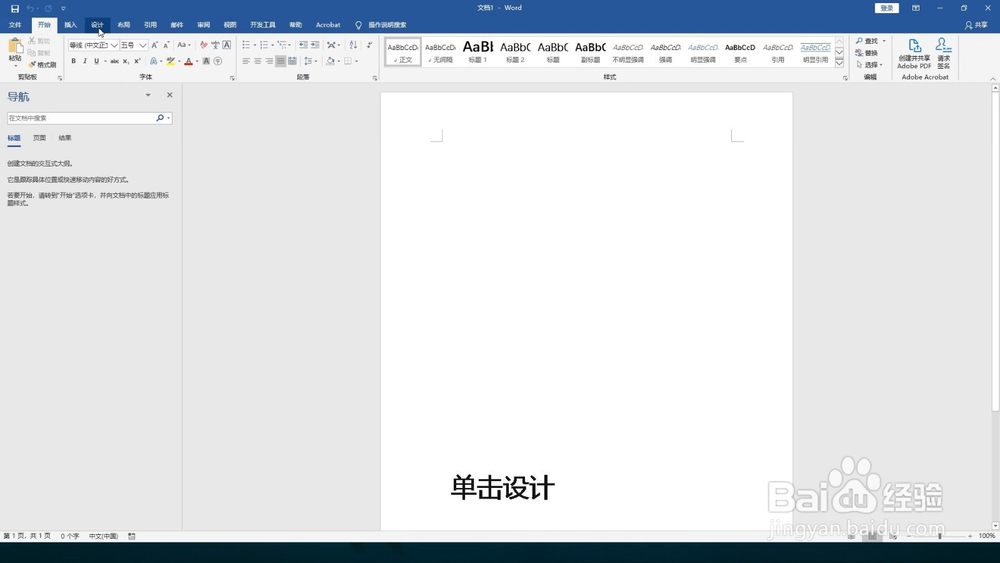Click the sort (A-Z) icon

click(x=353, y=45)
